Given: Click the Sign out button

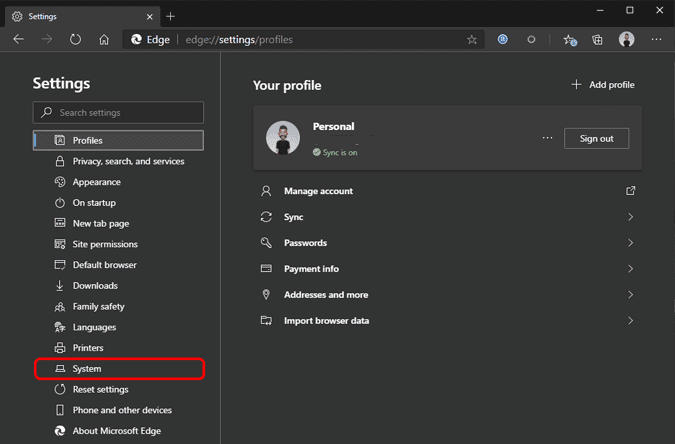Looking at the screenshot, I should tap(596, 138).
